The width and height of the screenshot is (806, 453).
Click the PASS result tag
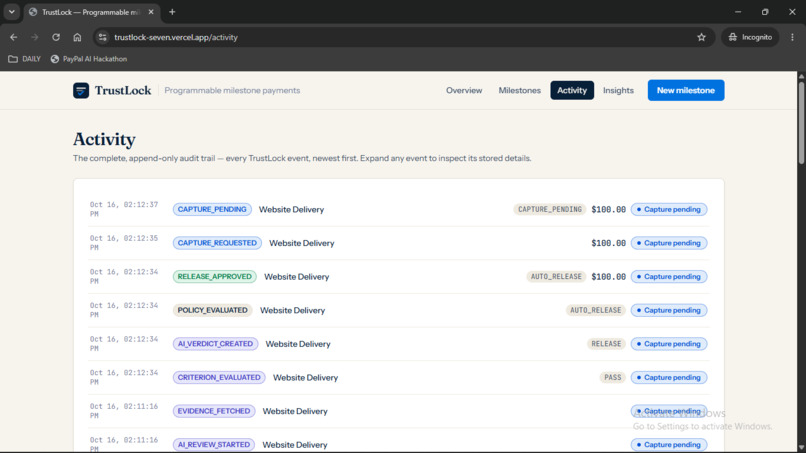[x=612, y=377]
